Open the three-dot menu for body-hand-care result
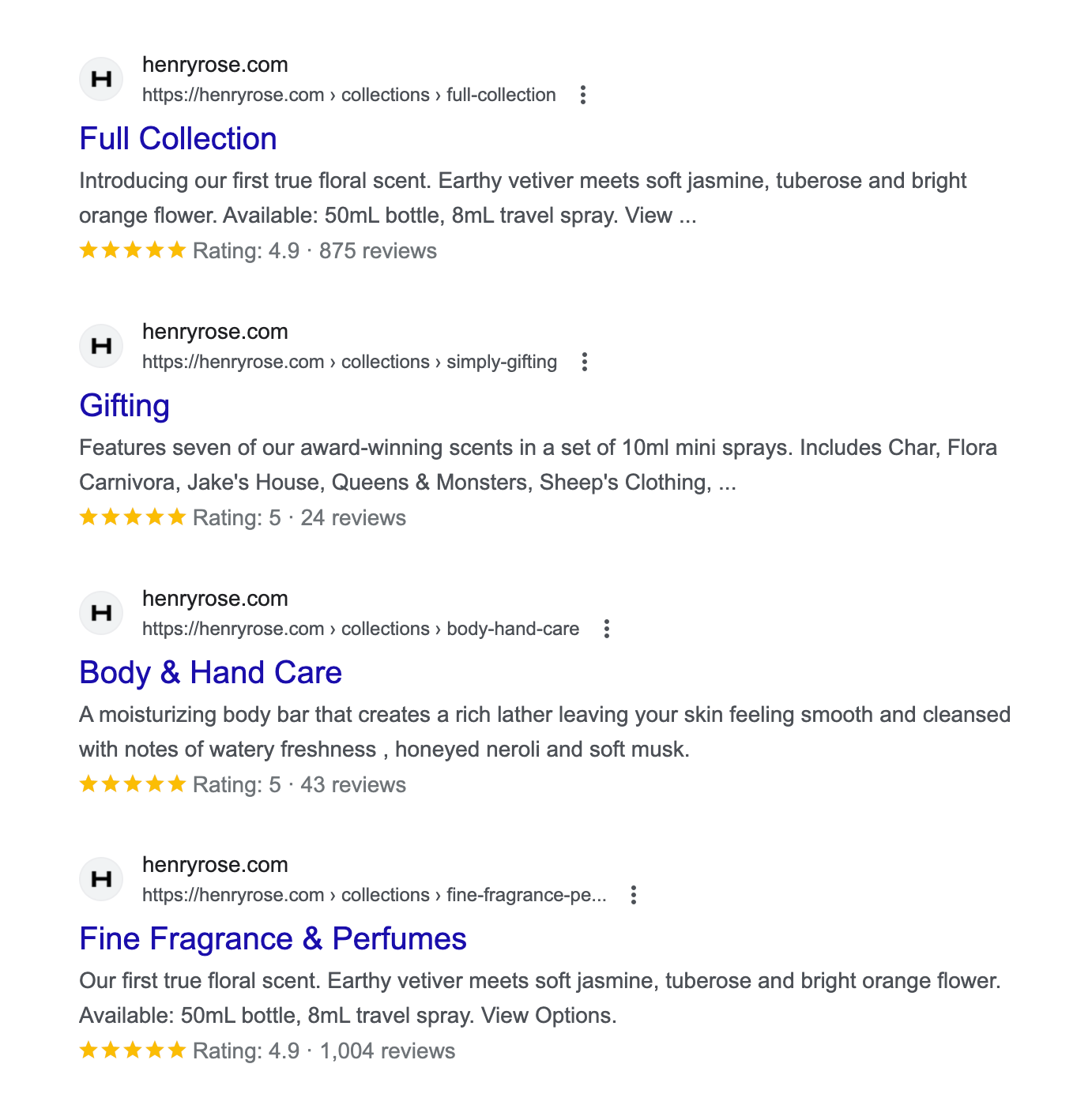The height and width of the screenshot is (1120, 1092). click(607, 629)
